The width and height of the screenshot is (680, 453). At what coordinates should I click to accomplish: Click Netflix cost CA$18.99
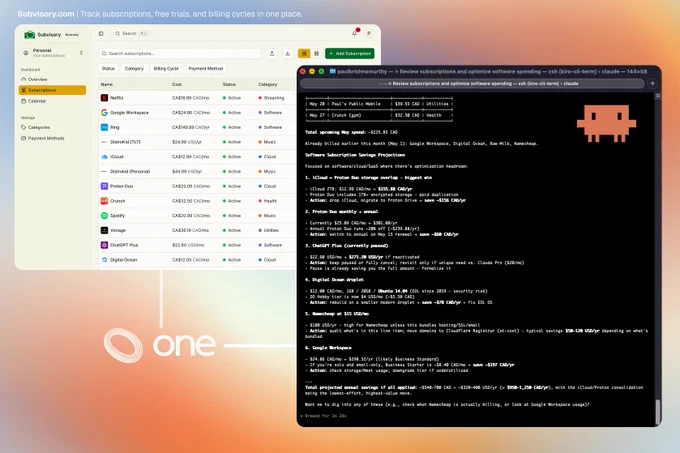click(190, 98)
